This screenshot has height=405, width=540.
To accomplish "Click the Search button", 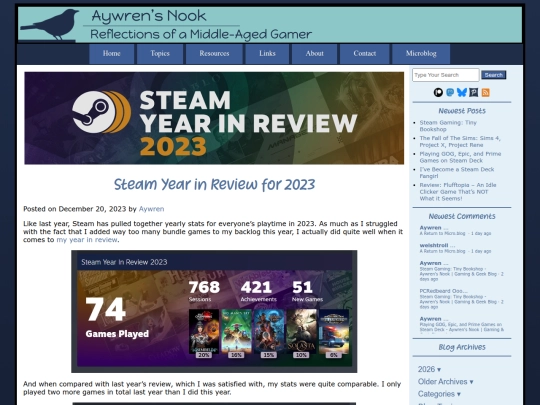I will (494, 75).
